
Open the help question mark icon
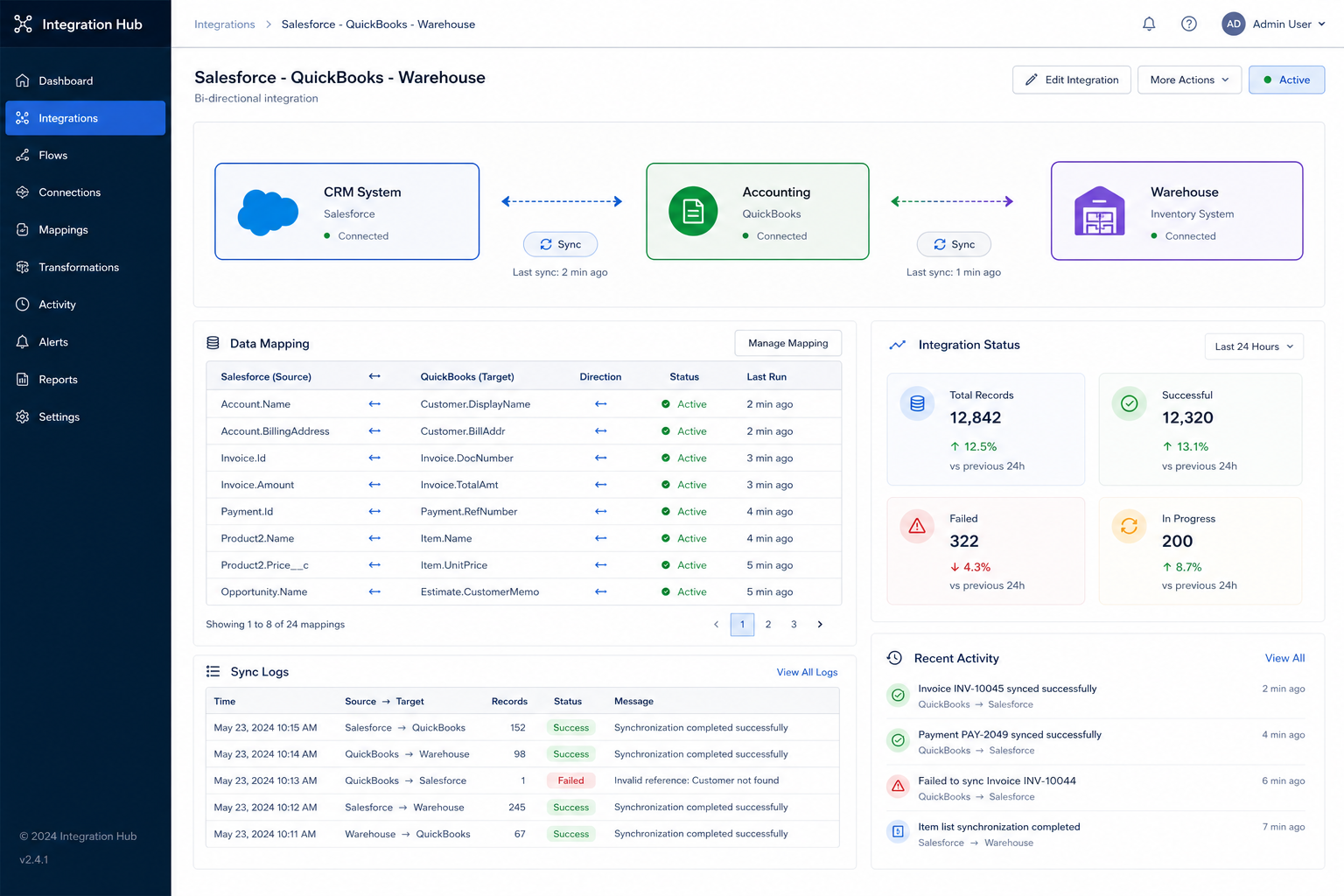1188,24
